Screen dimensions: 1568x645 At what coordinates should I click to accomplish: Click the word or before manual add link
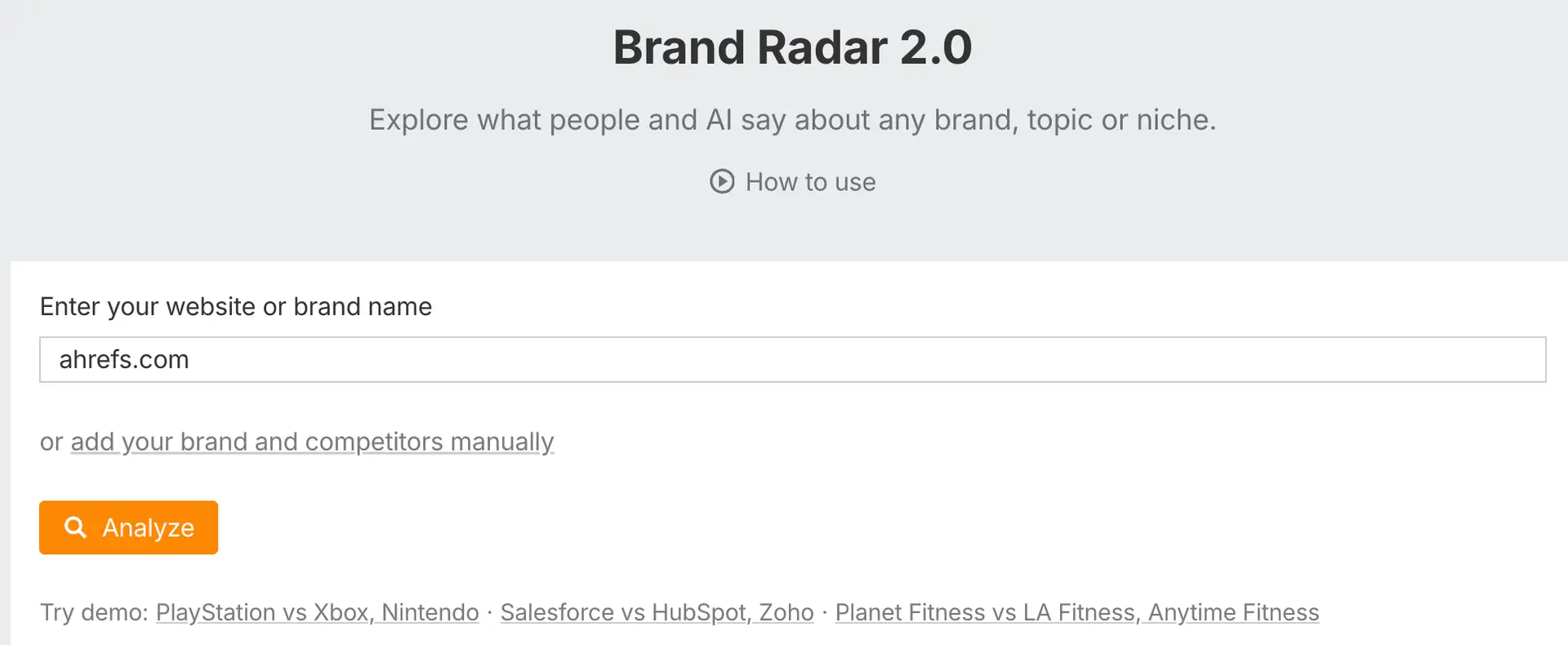pos(51,442)
